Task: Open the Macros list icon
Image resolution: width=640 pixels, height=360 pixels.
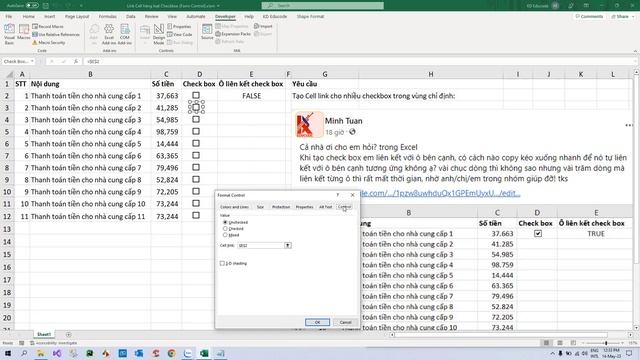Action: [x=24, y=33]
